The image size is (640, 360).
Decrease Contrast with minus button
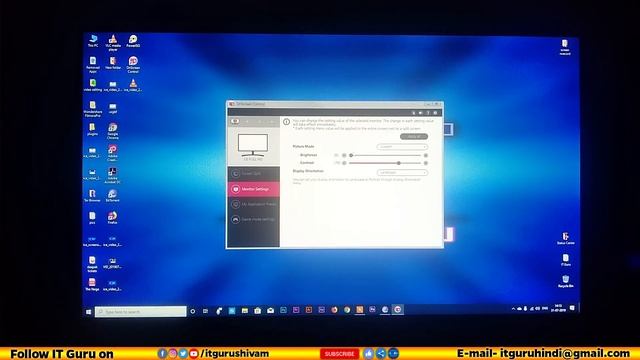click(x=344, y=163)
